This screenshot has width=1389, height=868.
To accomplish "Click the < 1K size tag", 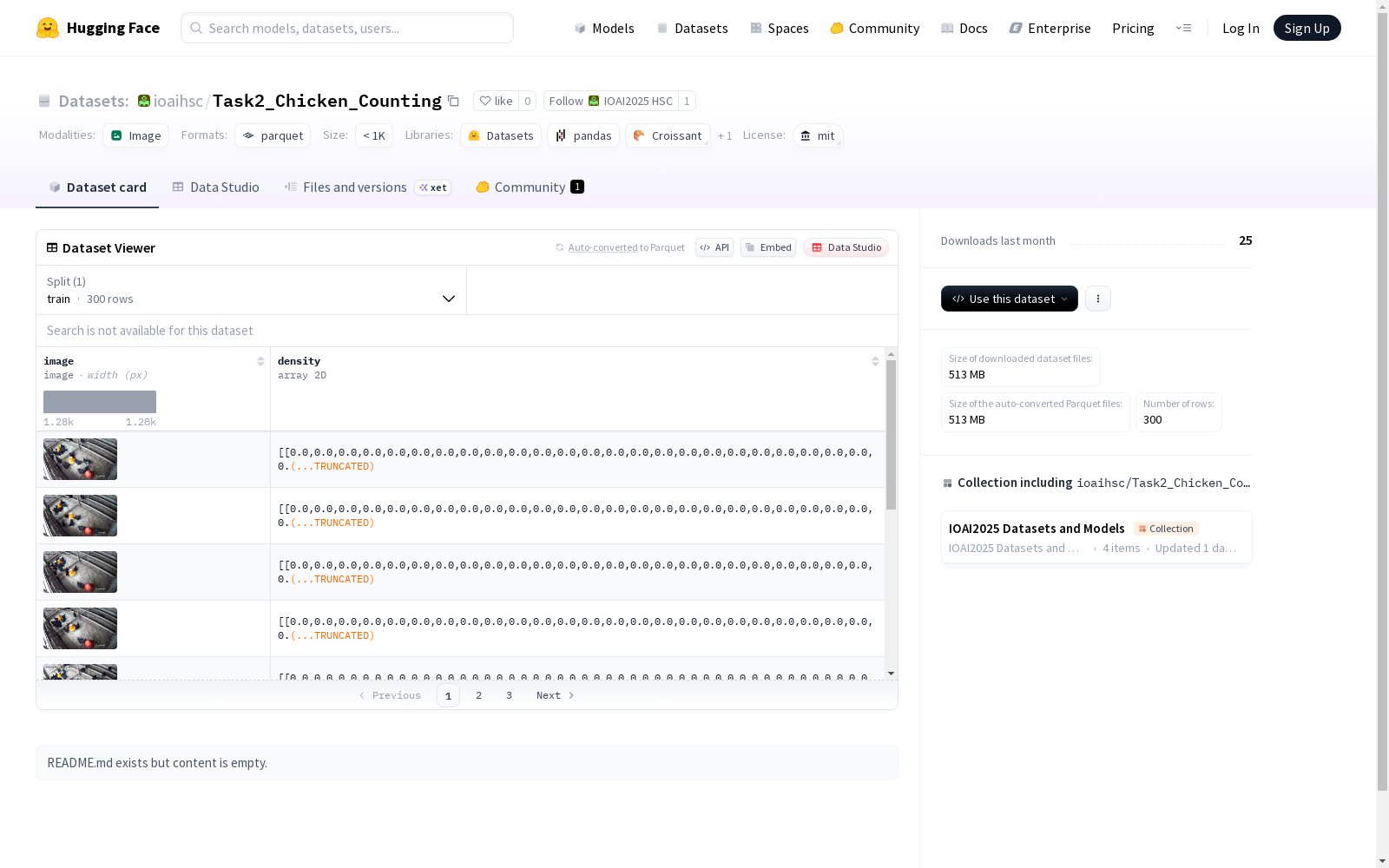I will (374, 135).
